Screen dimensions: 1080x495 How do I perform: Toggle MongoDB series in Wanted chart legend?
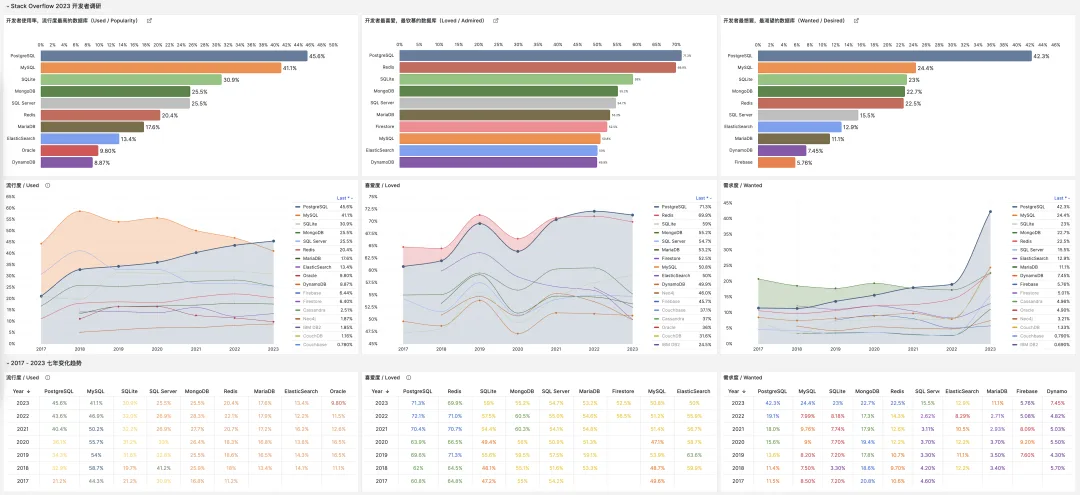[x=1030, y=232]
